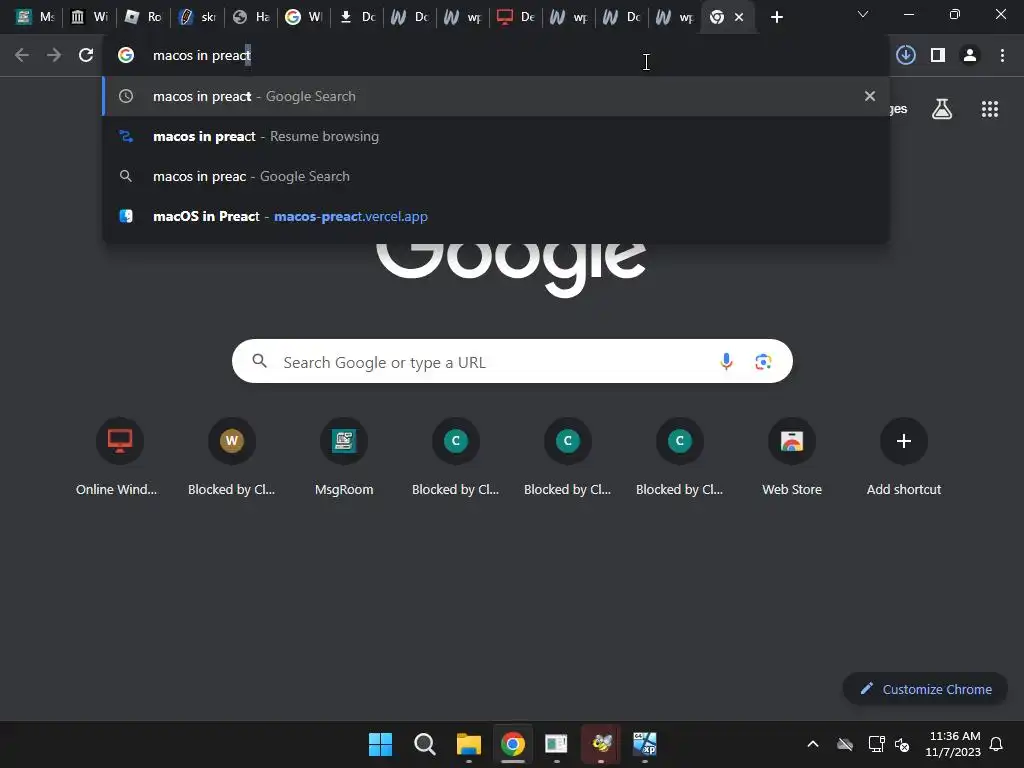Select 'macos in preac - Google Search' suggestion
Screen dimensions: 1024x768
point(496,176)
